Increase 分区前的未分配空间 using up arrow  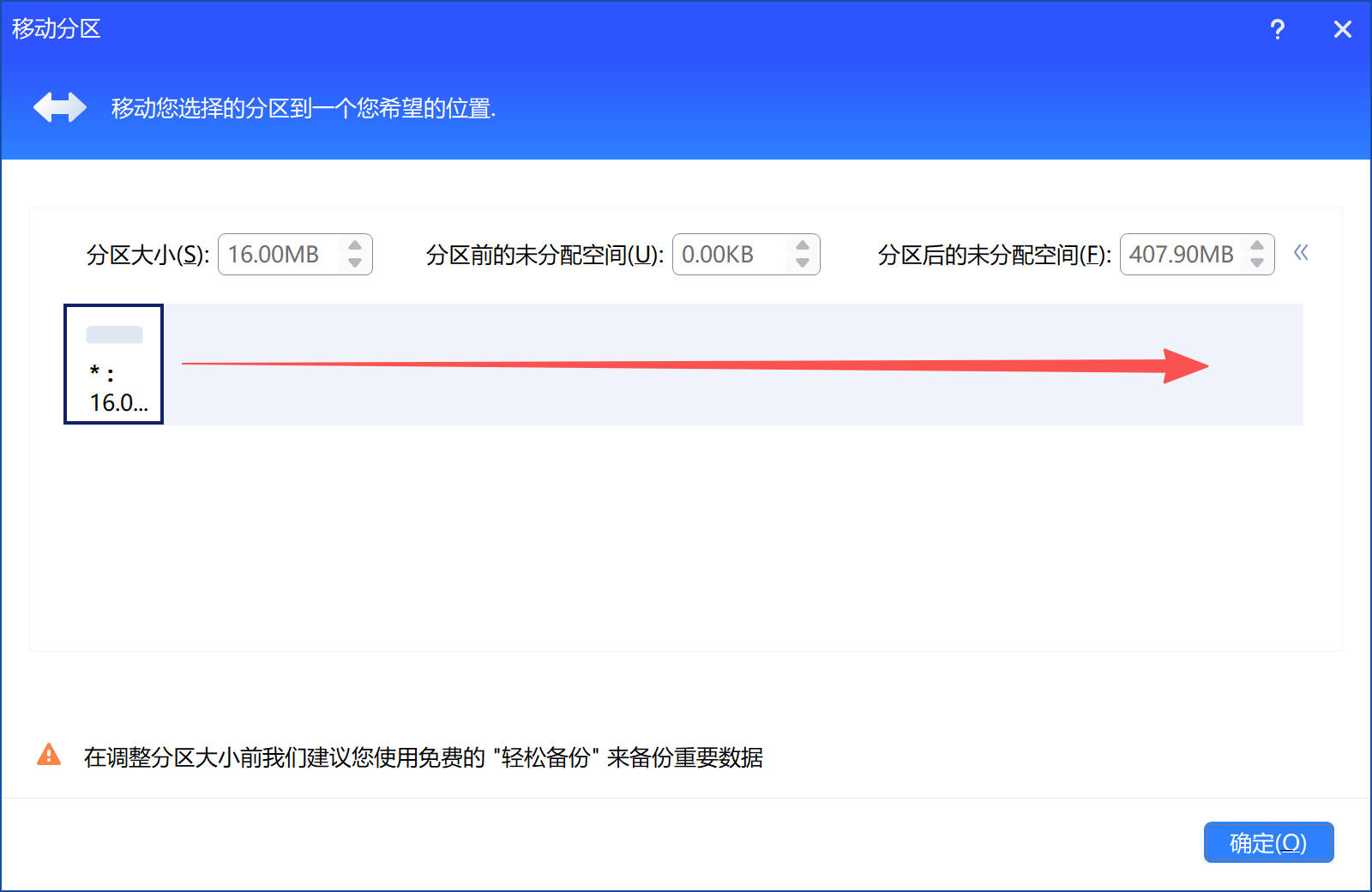click(x=803, y=246)
